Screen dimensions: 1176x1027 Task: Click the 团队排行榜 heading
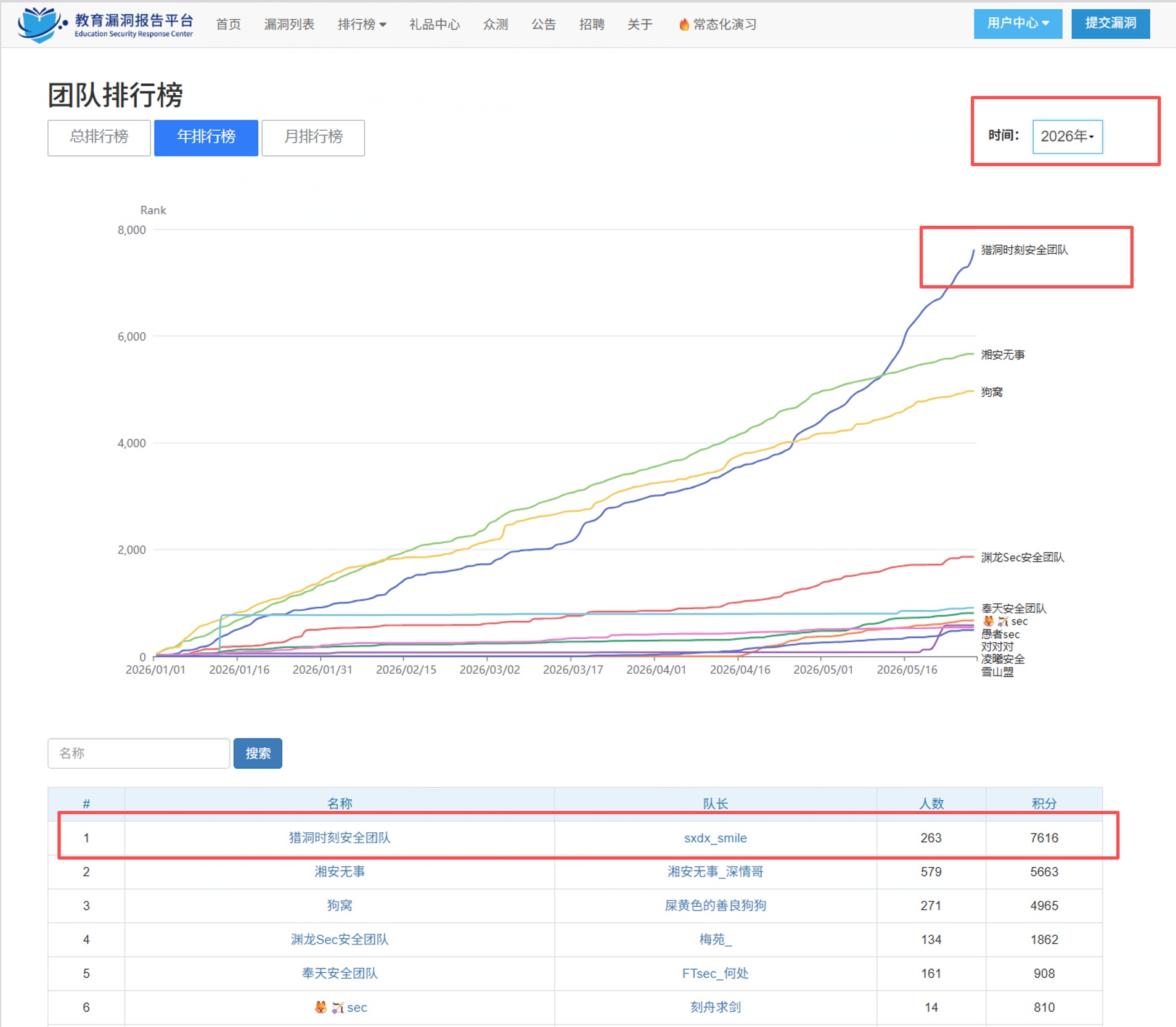[115, 95]
